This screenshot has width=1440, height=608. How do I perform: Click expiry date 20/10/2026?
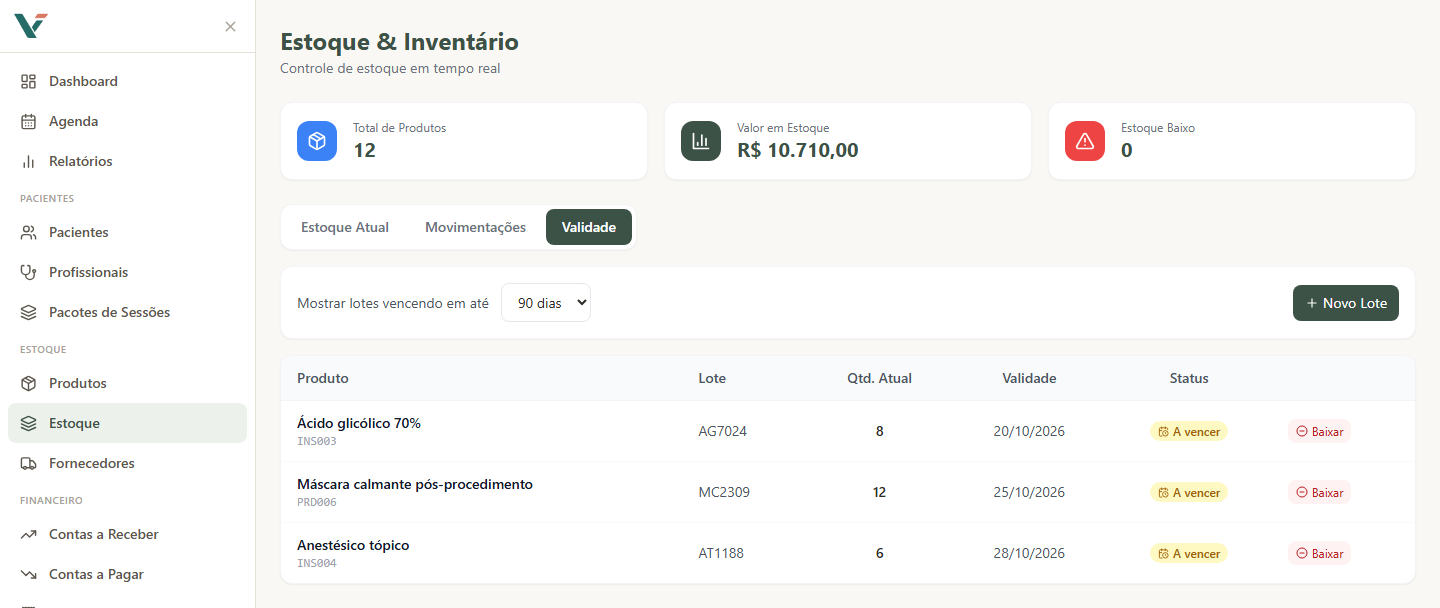pyautogui.click(x=1029, y=431)
